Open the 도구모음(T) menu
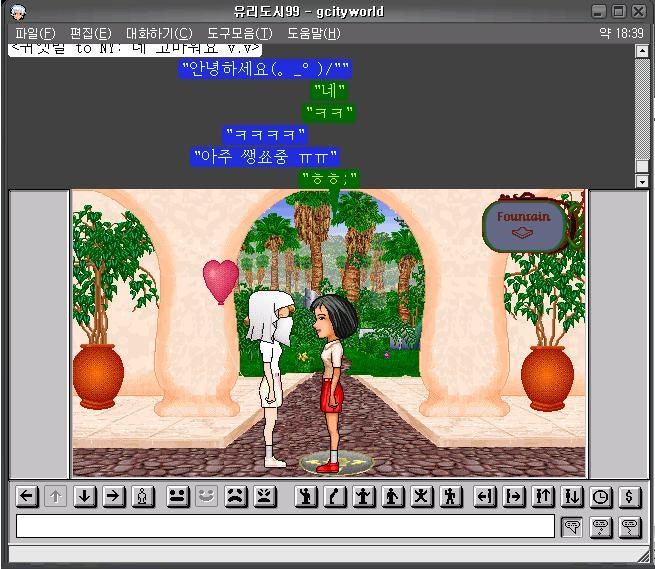655x569 pixels. click(239, 33)
